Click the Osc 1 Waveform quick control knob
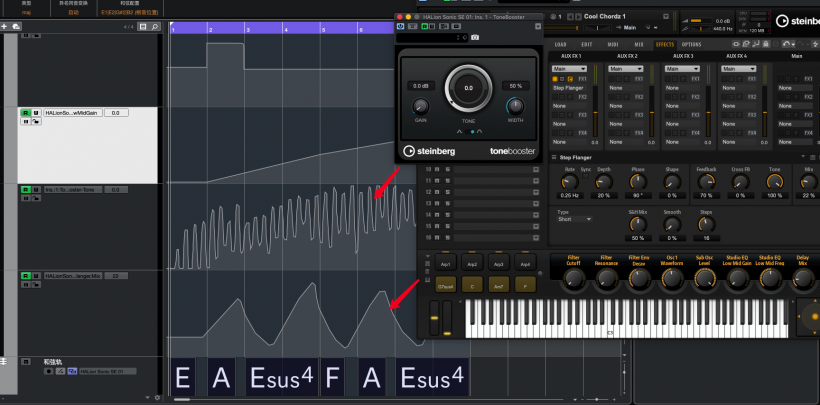This screenshot has width=820, height=405. coord(672,280)
